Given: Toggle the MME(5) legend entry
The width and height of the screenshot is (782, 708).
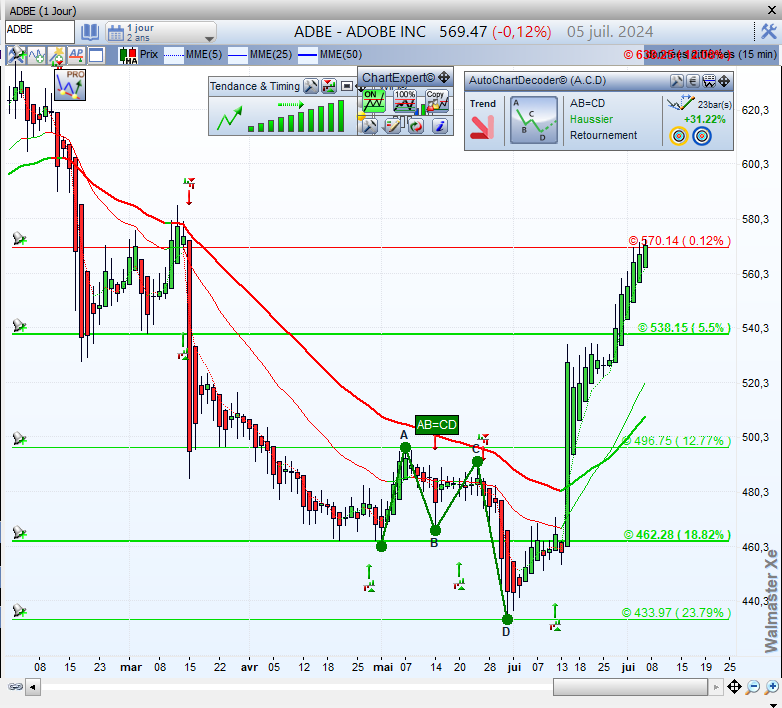Looking at the screenshot, I should click(193, 54).
